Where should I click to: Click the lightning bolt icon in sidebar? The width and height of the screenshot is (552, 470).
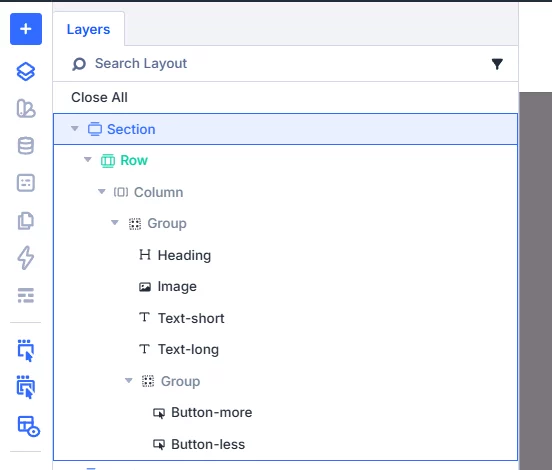(x=26, y=258)
